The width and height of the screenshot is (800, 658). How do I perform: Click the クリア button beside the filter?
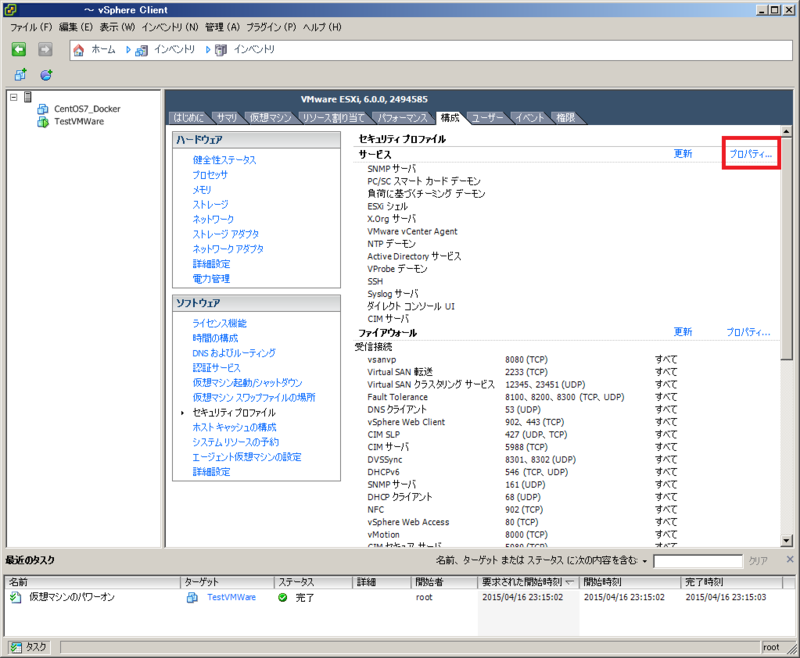(x=758, y=561)
